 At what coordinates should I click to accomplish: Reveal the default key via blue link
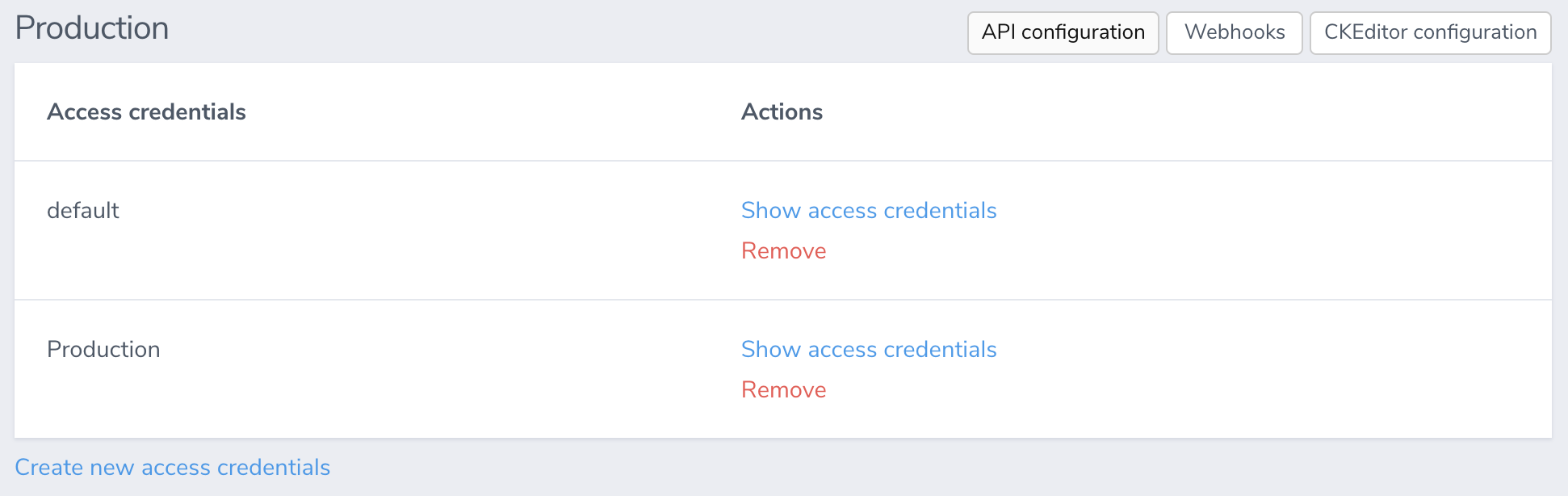point(869,211)
